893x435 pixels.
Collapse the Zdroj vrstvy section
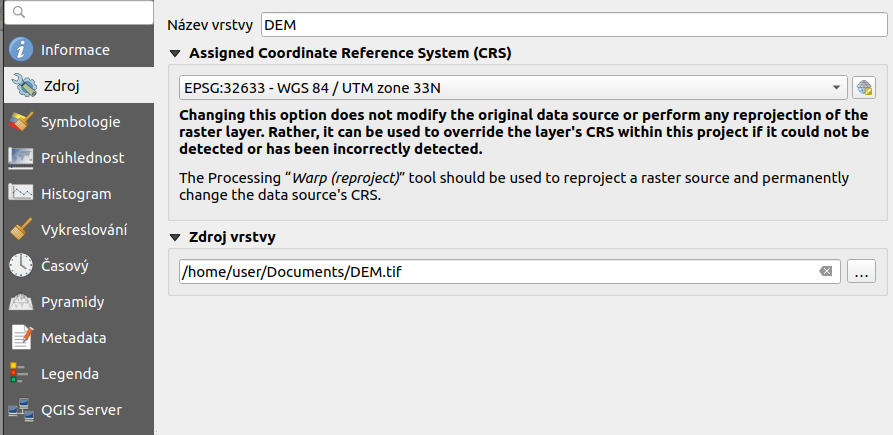click(175, 237)
